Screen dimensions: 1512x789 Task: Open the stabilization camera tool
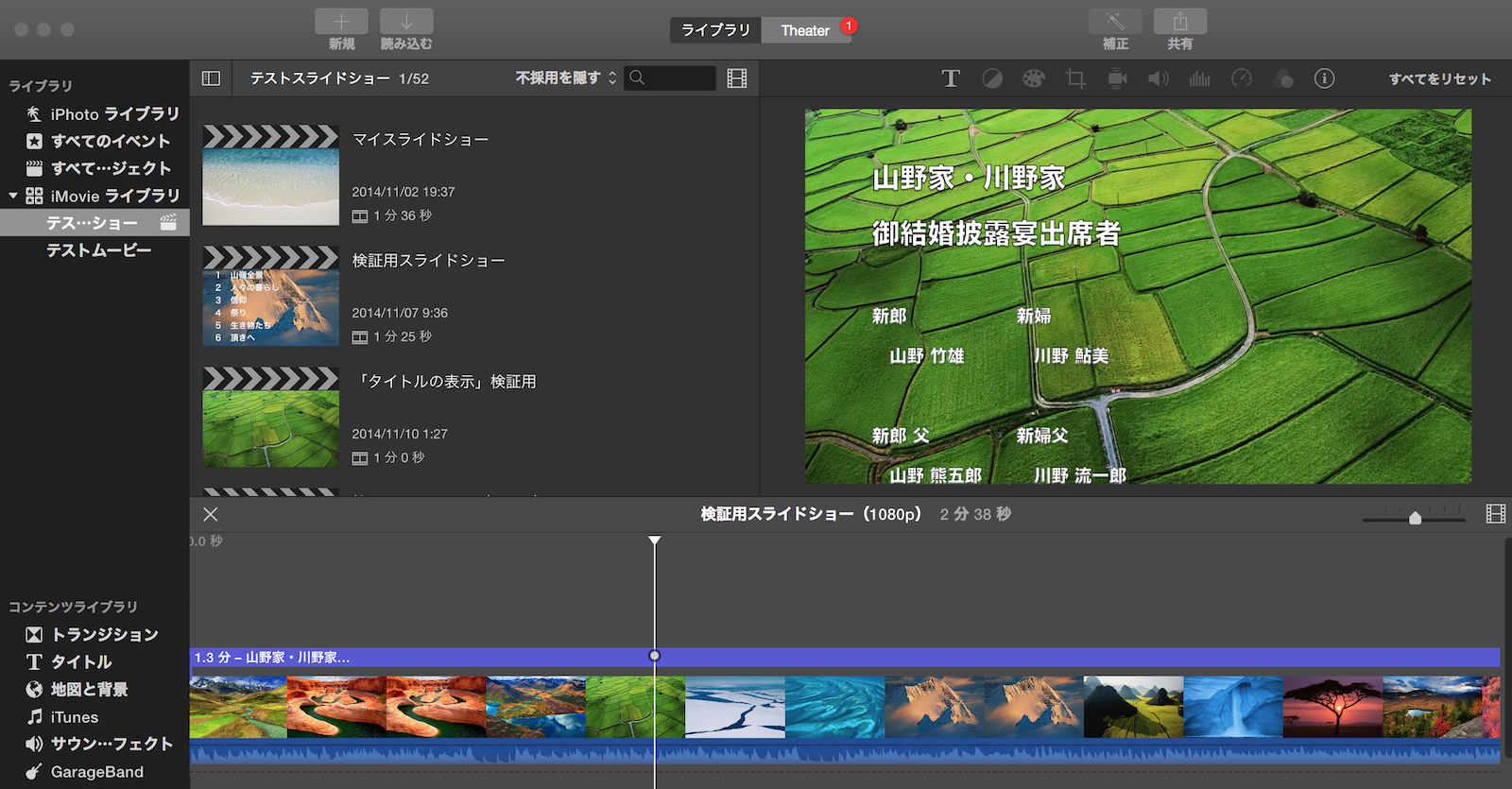click(x=1117, y=78)
